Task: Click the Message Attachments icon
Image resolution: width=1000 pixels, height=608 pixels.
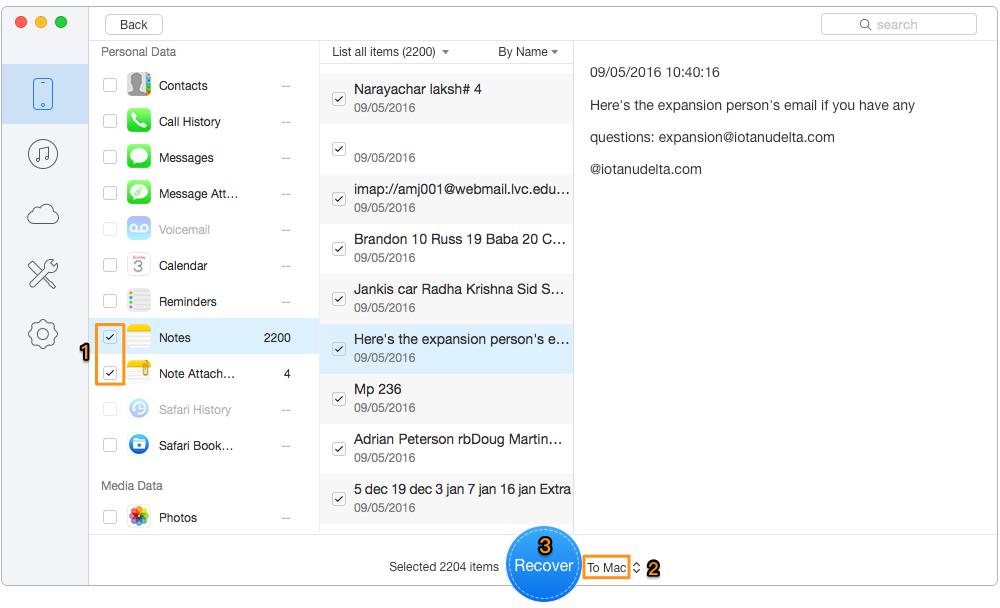Action: tap(138, 193)
